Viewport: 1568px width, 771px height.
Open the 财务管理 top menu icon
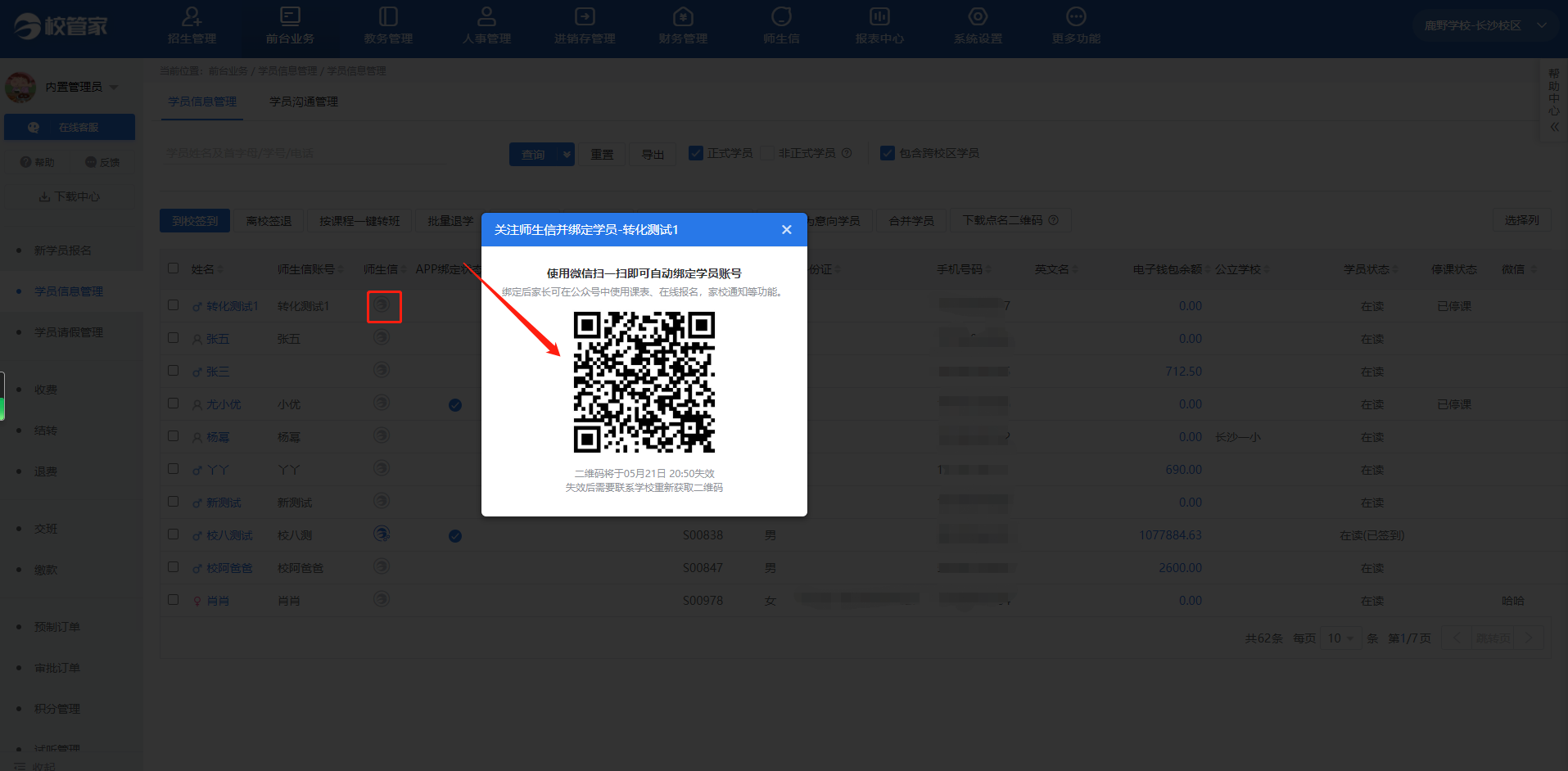click(x=683, y=16)
